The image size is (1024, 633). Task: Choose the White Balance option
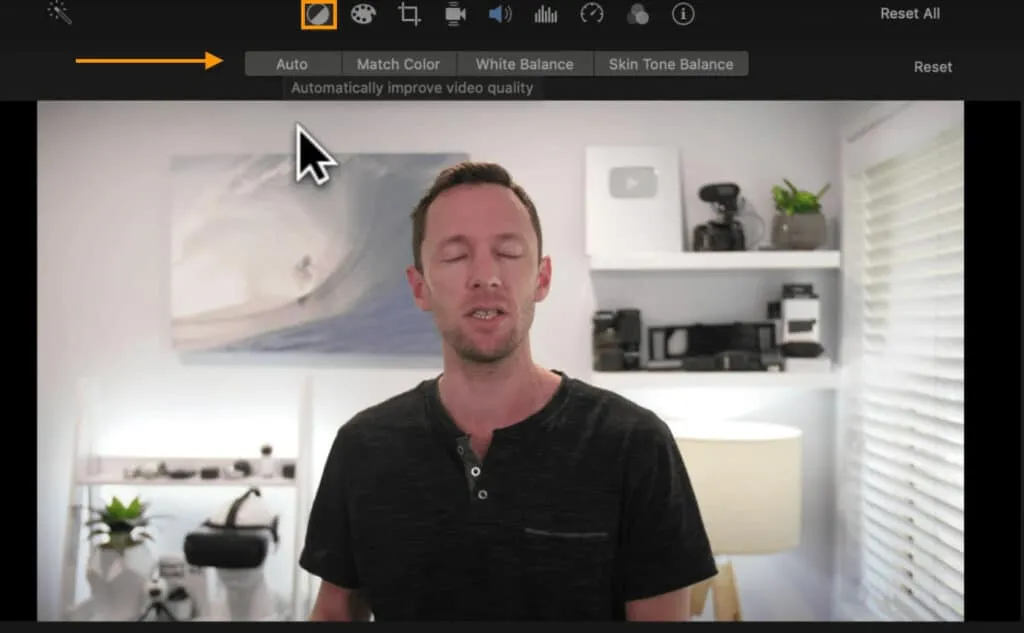click(524, 64)
